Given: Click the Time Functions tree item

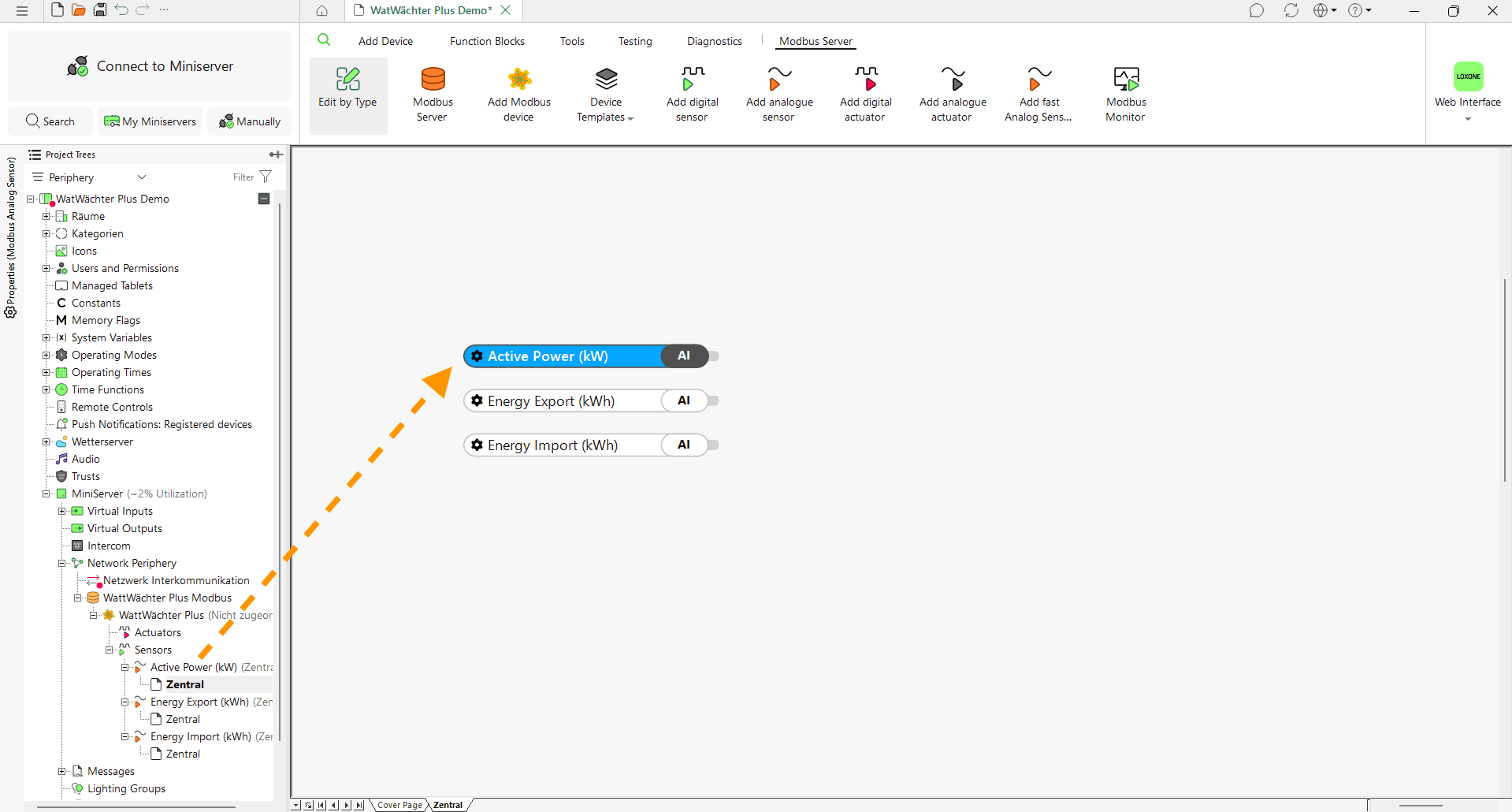Looking at the screenshot, I should click(108, 389).
